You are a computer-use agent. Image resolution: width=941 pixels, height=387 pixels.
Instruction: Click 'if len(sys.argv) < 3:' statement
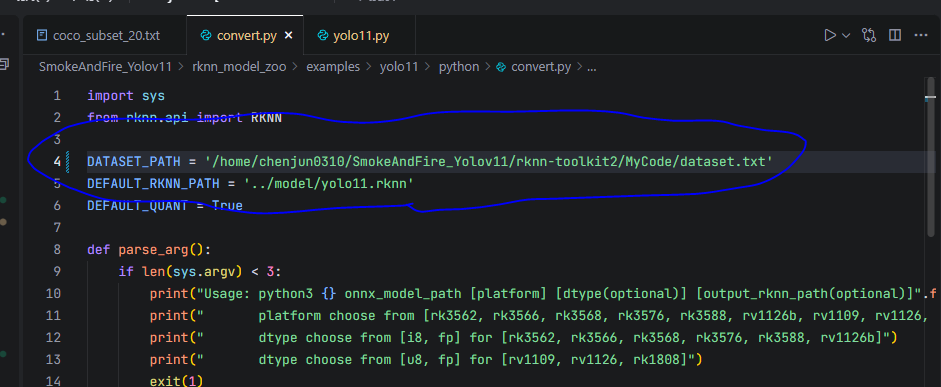point(200,272)
